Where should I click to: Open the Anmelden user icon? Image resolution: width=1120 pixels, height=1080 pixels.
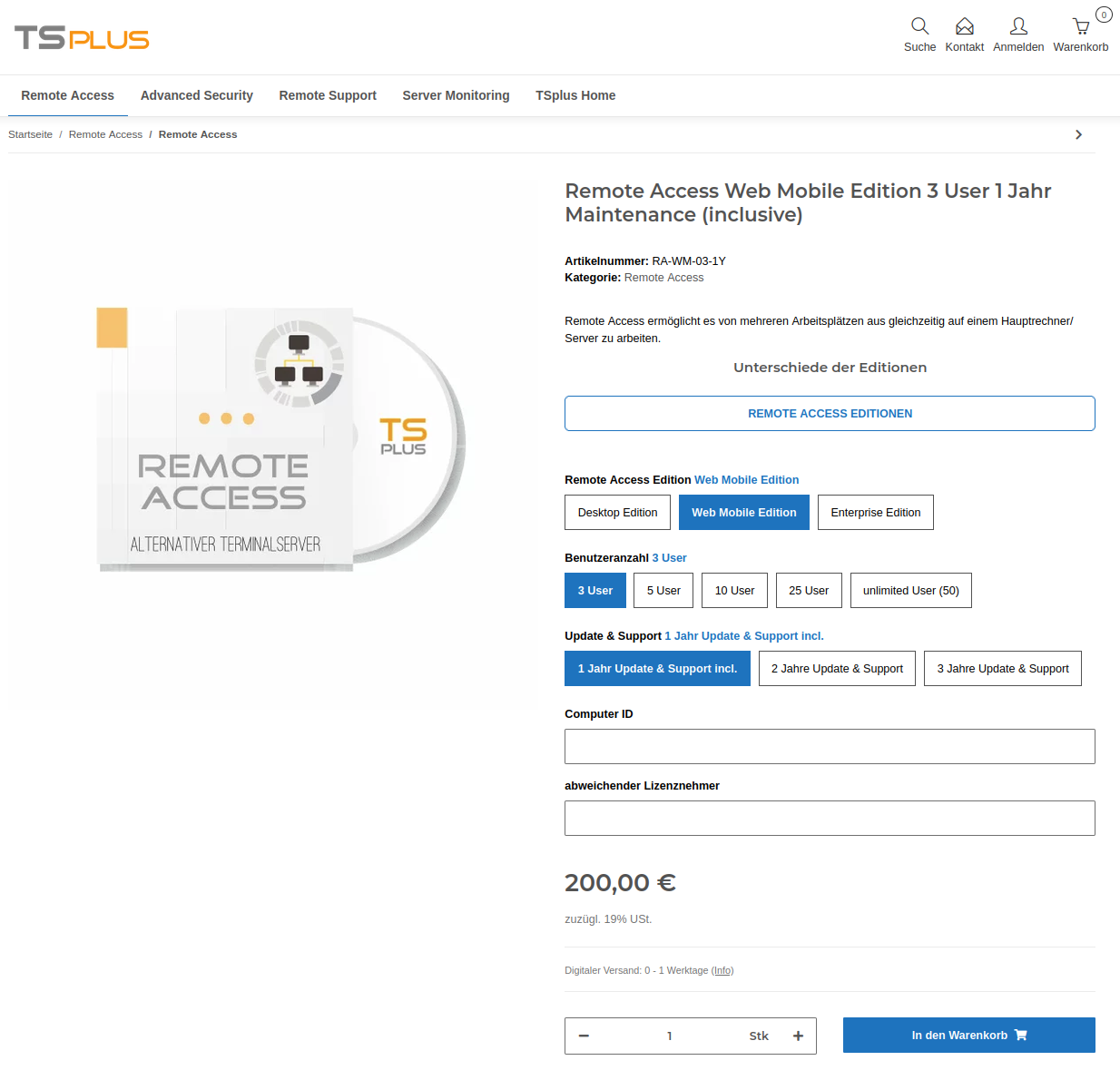tap(1018, 26)
